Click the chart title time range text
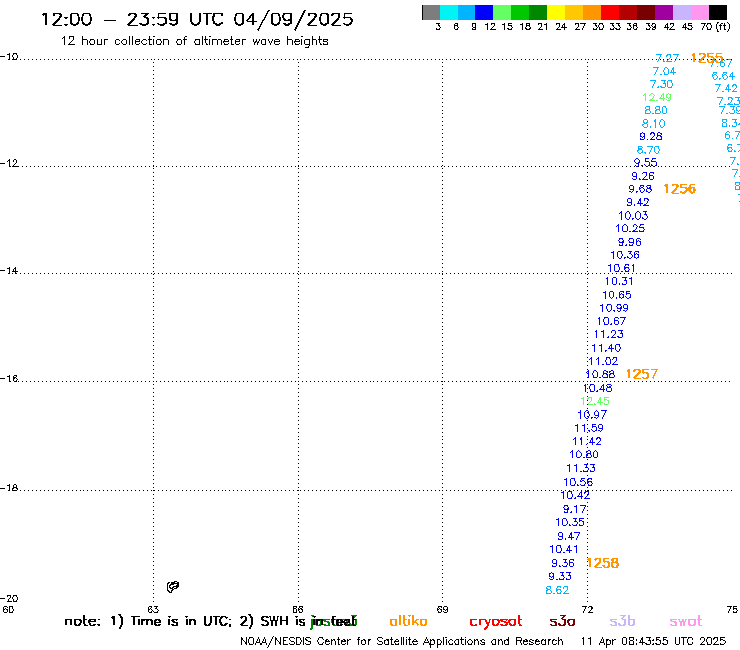This screenshot has width=740, height=650. tap(197, 19)
